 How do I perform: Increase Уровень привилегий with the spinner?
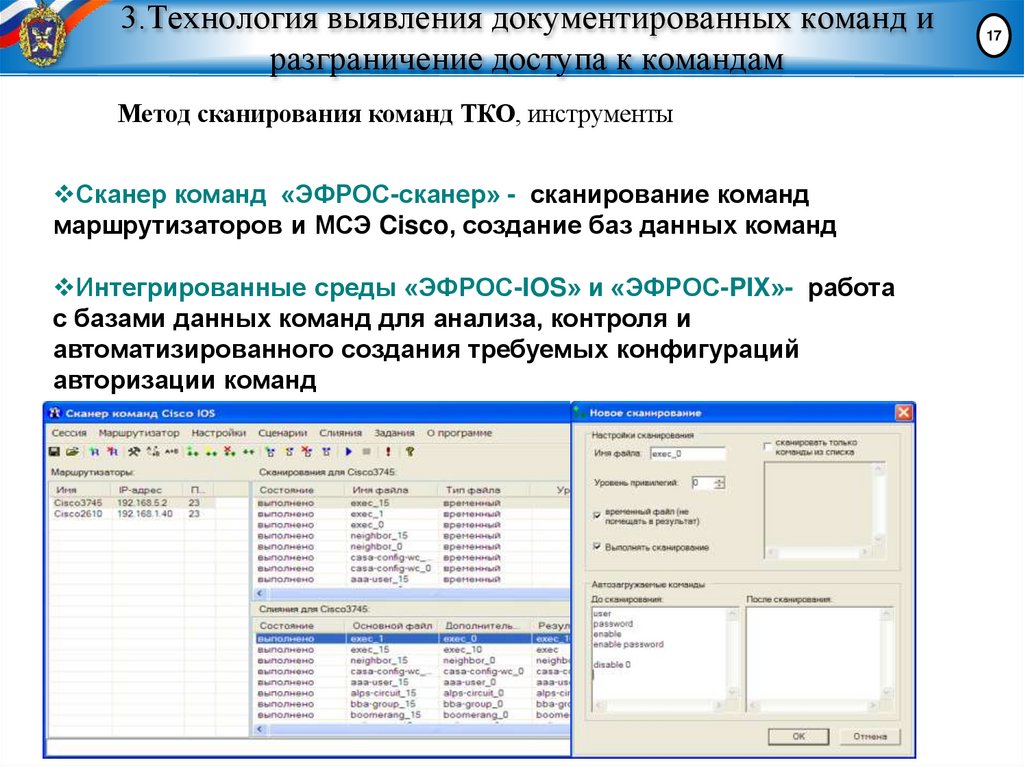pos(718,479)
